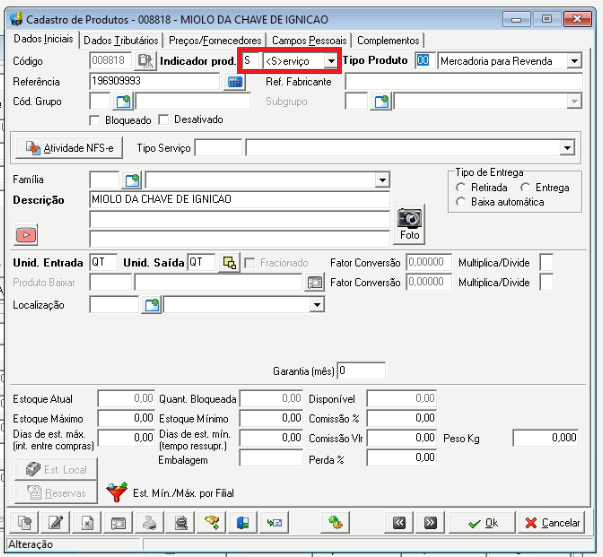Select the Entrega radio button
This screenshot has width=603, height=557.
pos(525,188)
